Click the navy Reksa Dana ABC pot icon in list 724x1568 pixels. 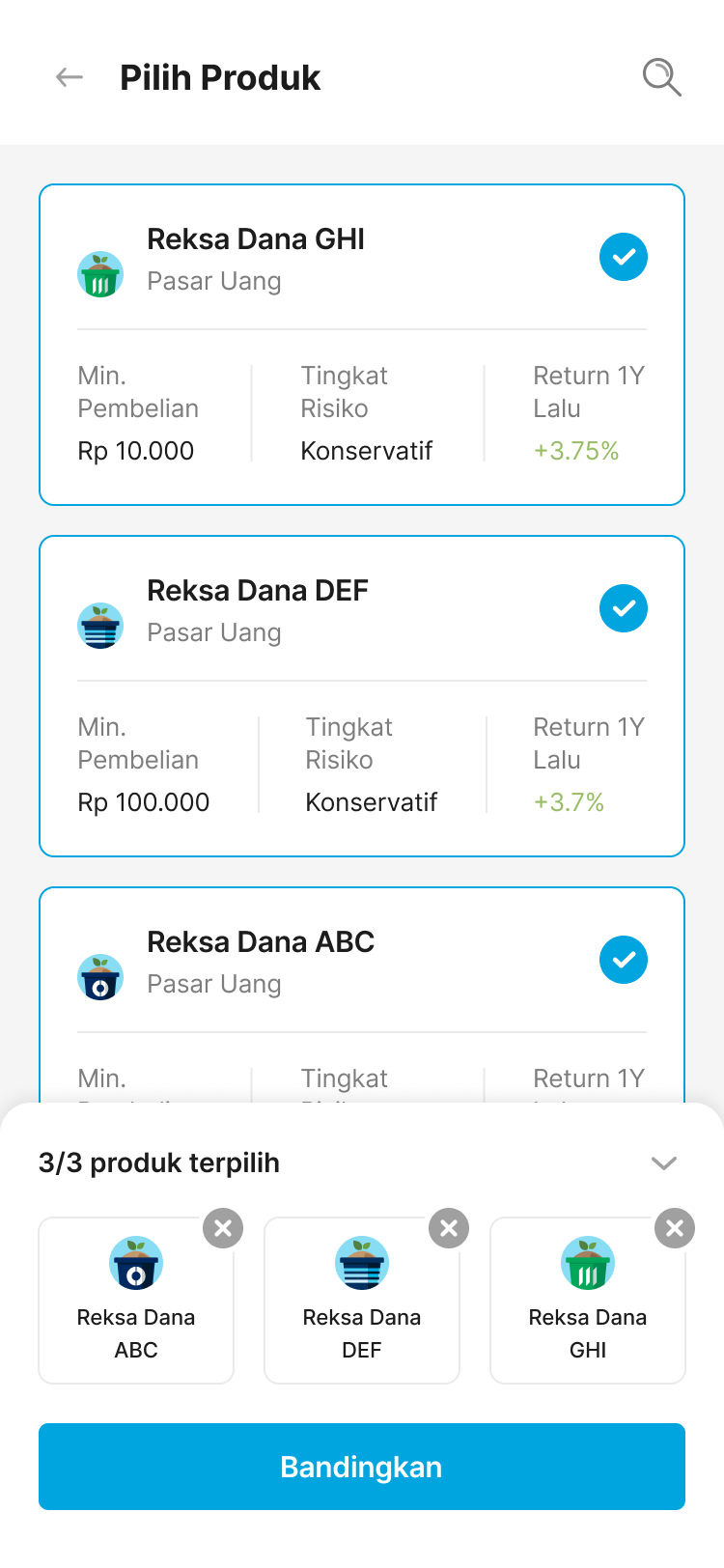[100, 978]
